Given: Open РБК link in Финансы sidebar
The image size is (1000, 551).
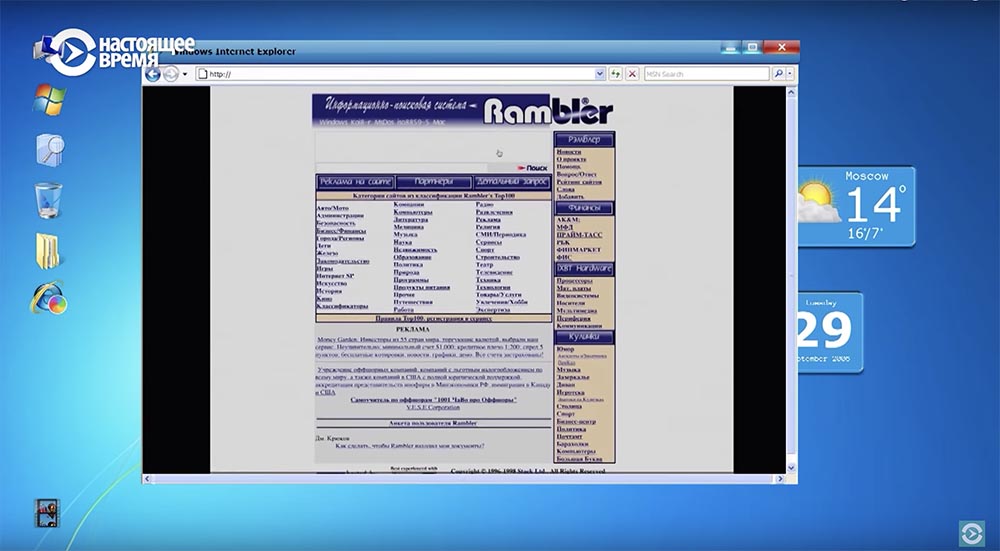Looking at the screenshot, I should 564,242.
